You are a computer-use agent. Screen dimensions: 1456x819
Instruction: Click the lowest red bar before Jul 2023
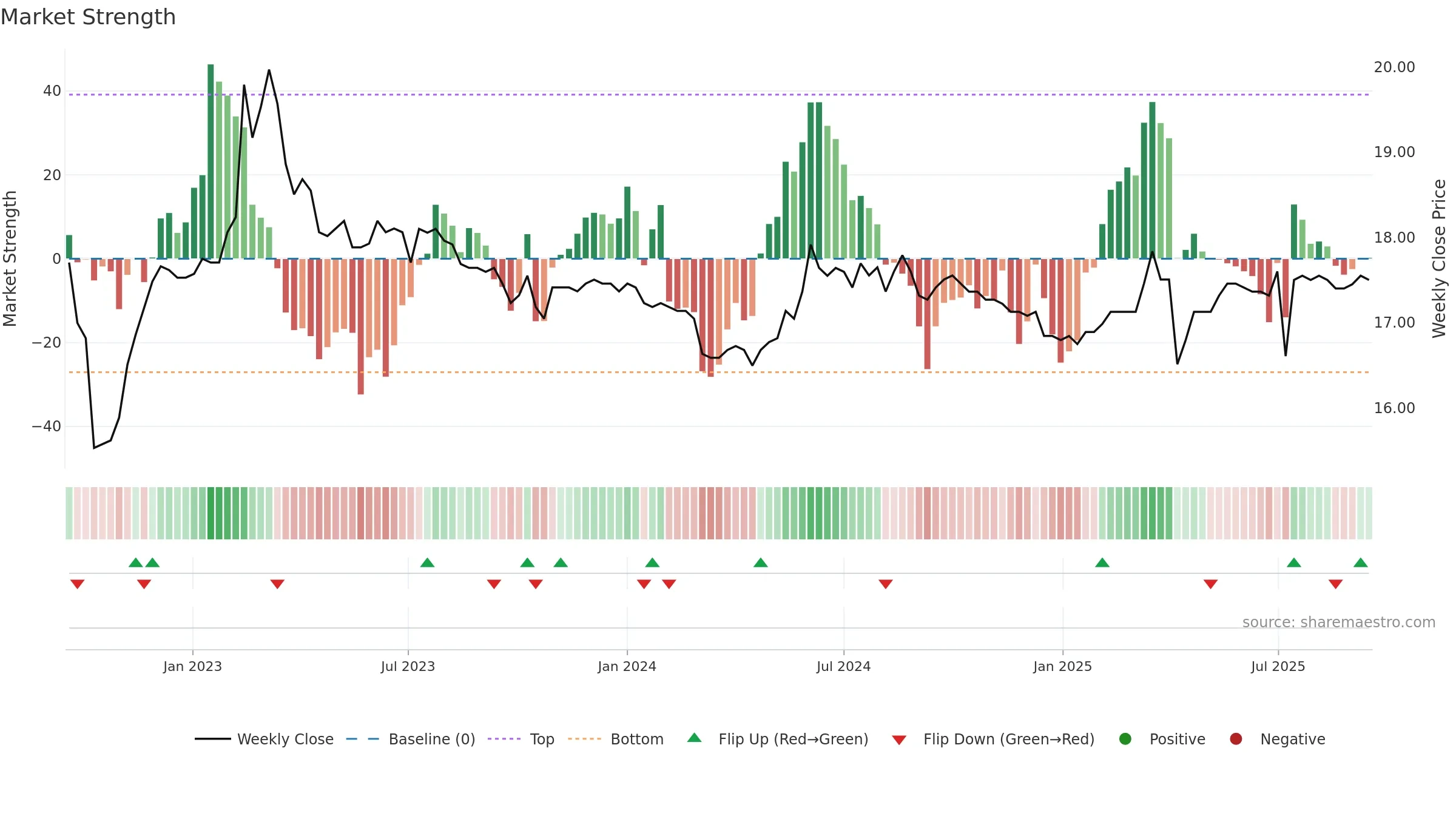click(x=361, y=326)
